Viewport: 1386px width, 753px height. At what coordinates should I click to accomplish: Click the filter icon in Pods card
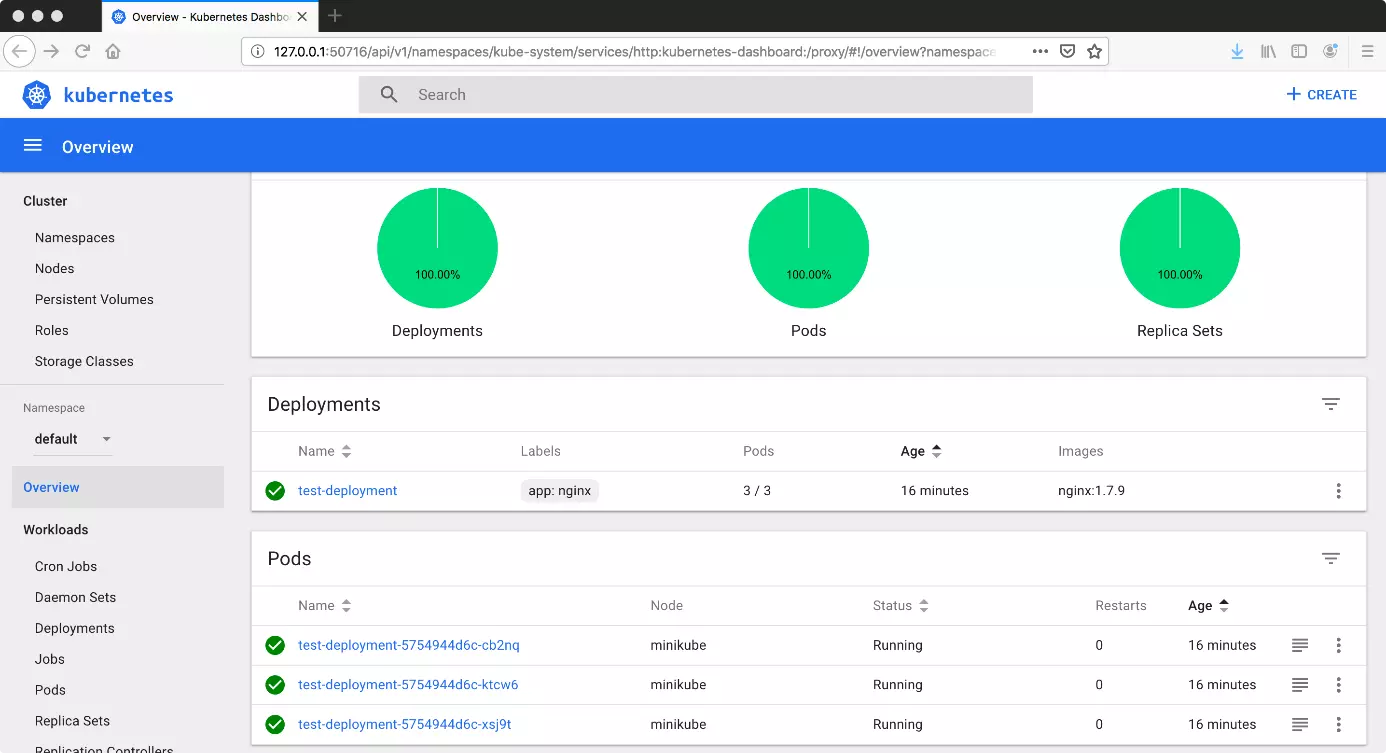tap(1330, 558)
